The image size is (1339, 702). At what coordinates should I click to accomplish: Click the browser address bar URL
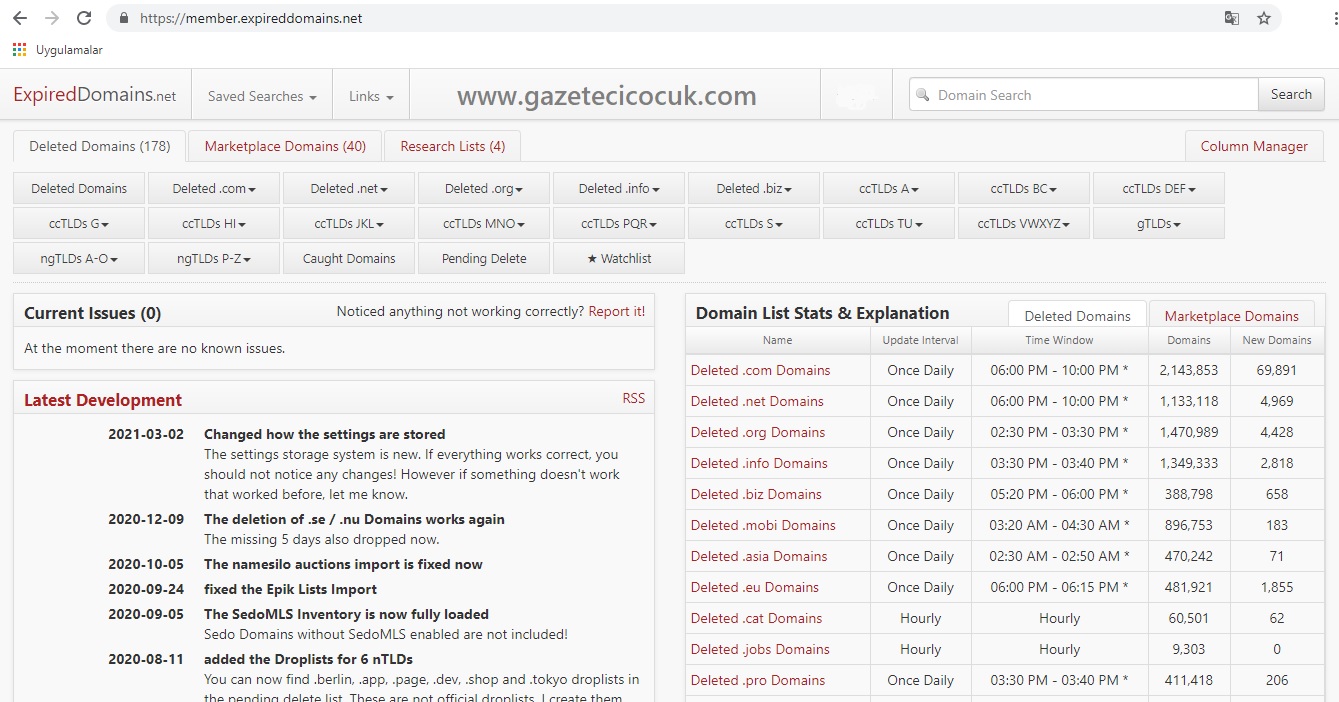(x=251, y=18)
